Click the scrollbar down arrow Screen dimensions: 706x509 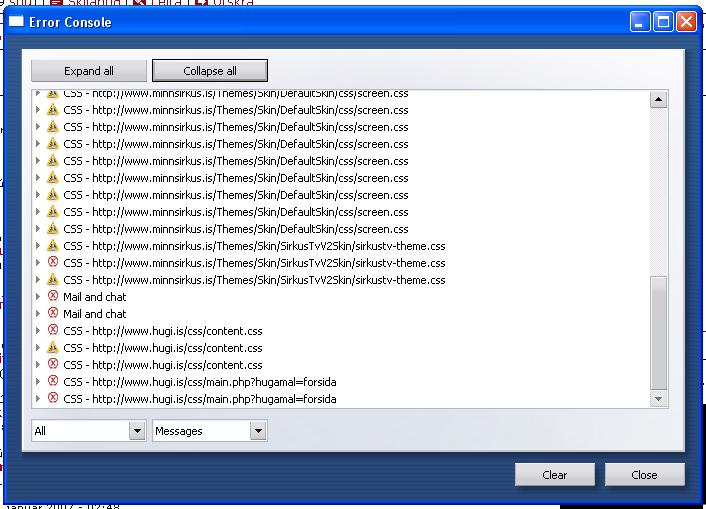(x=658, y=399)
